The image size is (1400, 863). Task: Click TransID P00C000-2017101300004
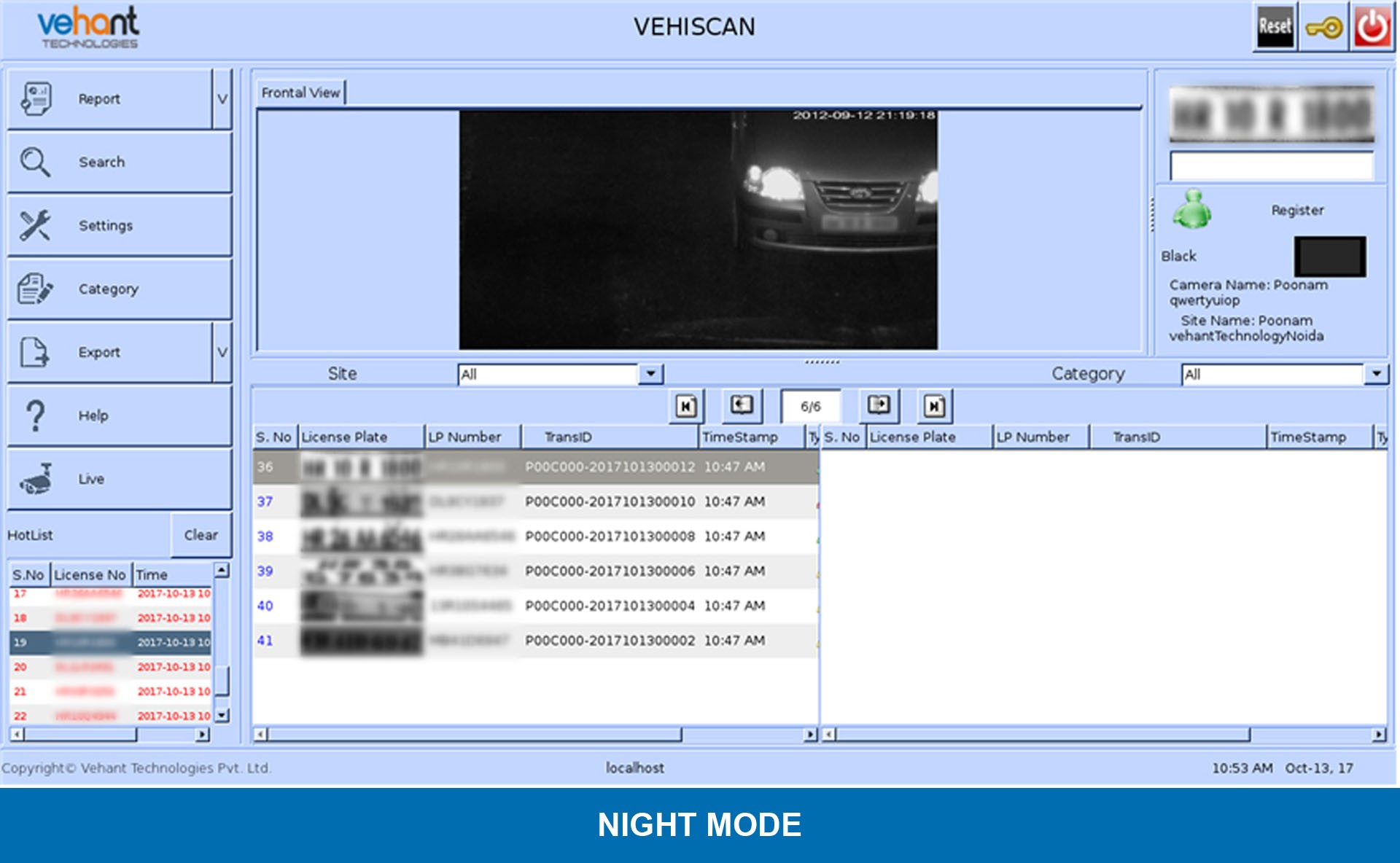point(610,606)
